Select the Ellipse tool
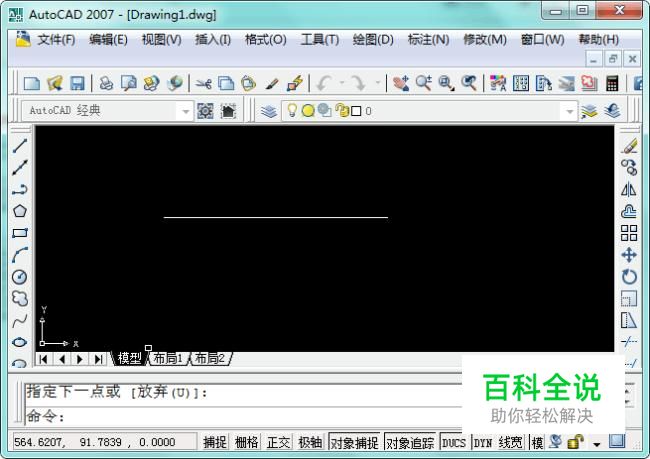 19,342
